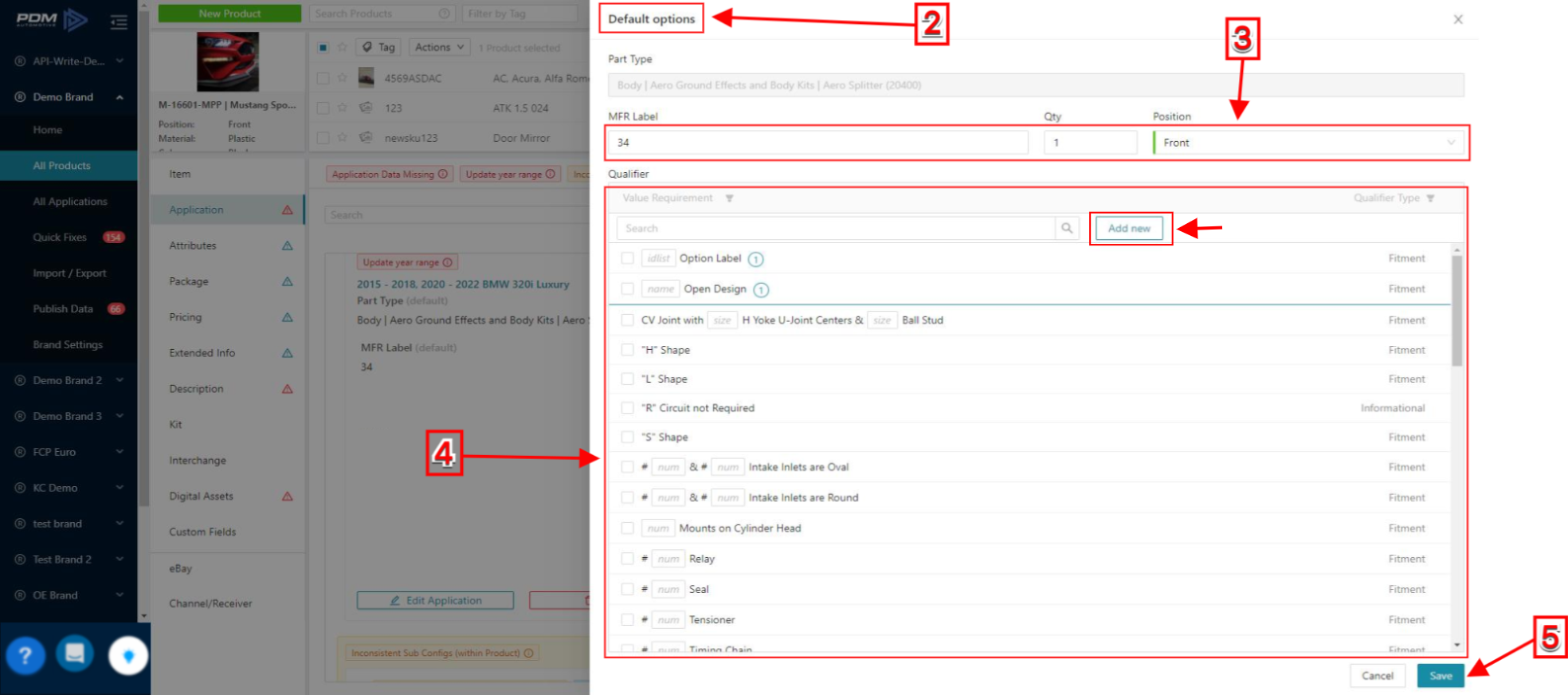
Task: Toggle the sidebar collapse menu icon
Action: 119,22
